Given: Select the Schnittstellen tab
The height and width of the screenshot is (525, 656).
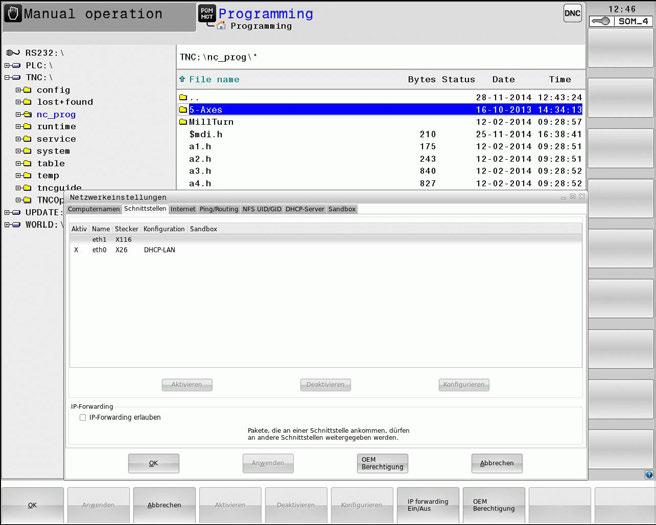Looking at the screenshot, I should (x=145, y=208).
